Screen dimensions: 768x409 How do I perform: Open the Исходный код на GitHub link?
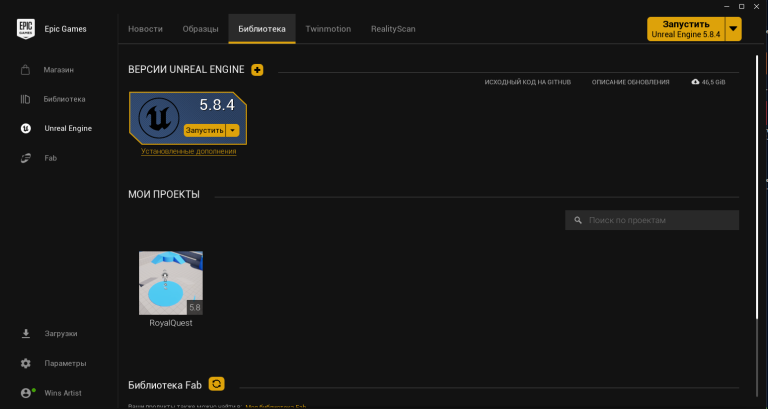(528, 82)
